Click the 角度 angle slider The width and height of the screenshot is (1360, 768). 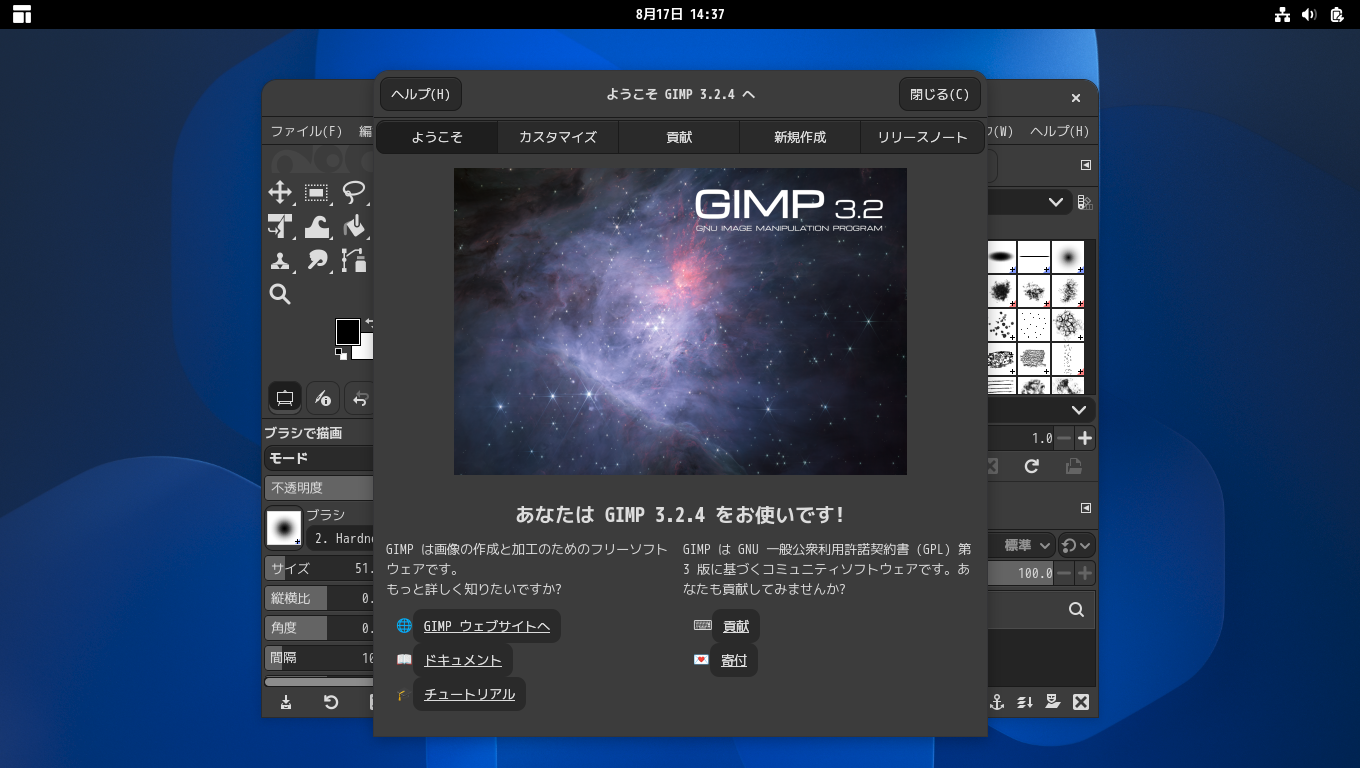(x=318, y=628)
